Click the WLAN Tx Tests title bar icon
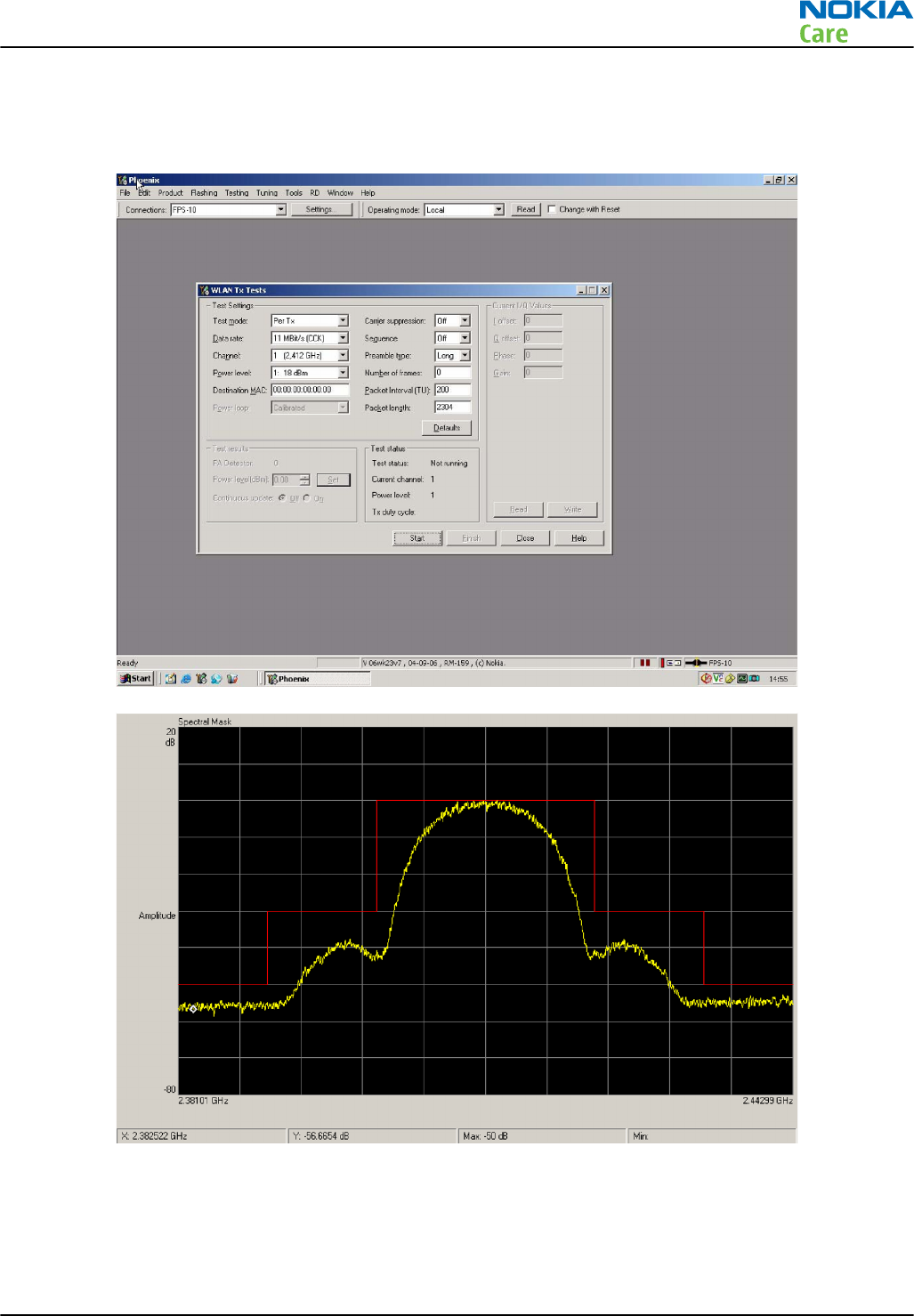Image resolution: width=914 pixels, height=1316 pixels. 205,290
